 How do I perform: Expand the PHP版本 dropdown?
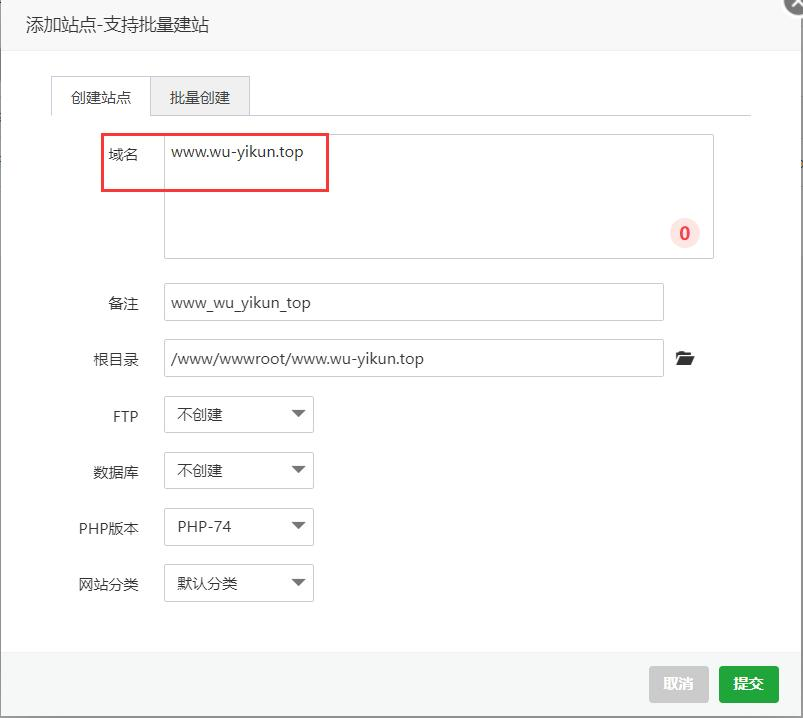pos(239,526)
